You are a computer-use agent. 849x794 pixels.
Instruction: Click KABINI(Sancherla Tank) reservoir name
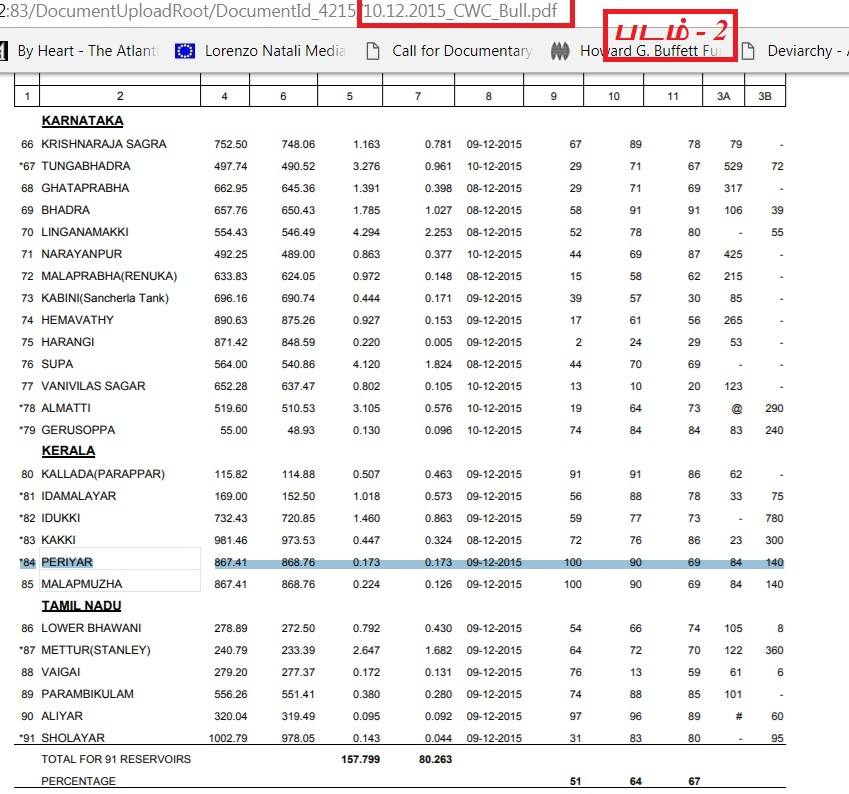tap(105, 298)
